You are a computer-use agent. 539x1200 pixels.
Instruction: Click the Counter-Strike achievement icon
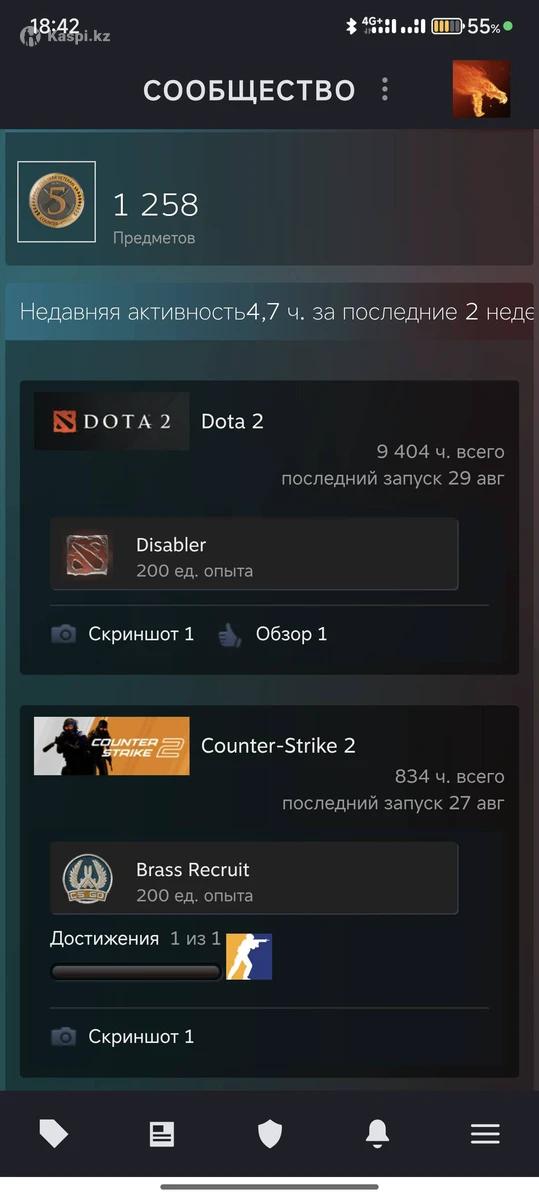[x=249, y=957]
